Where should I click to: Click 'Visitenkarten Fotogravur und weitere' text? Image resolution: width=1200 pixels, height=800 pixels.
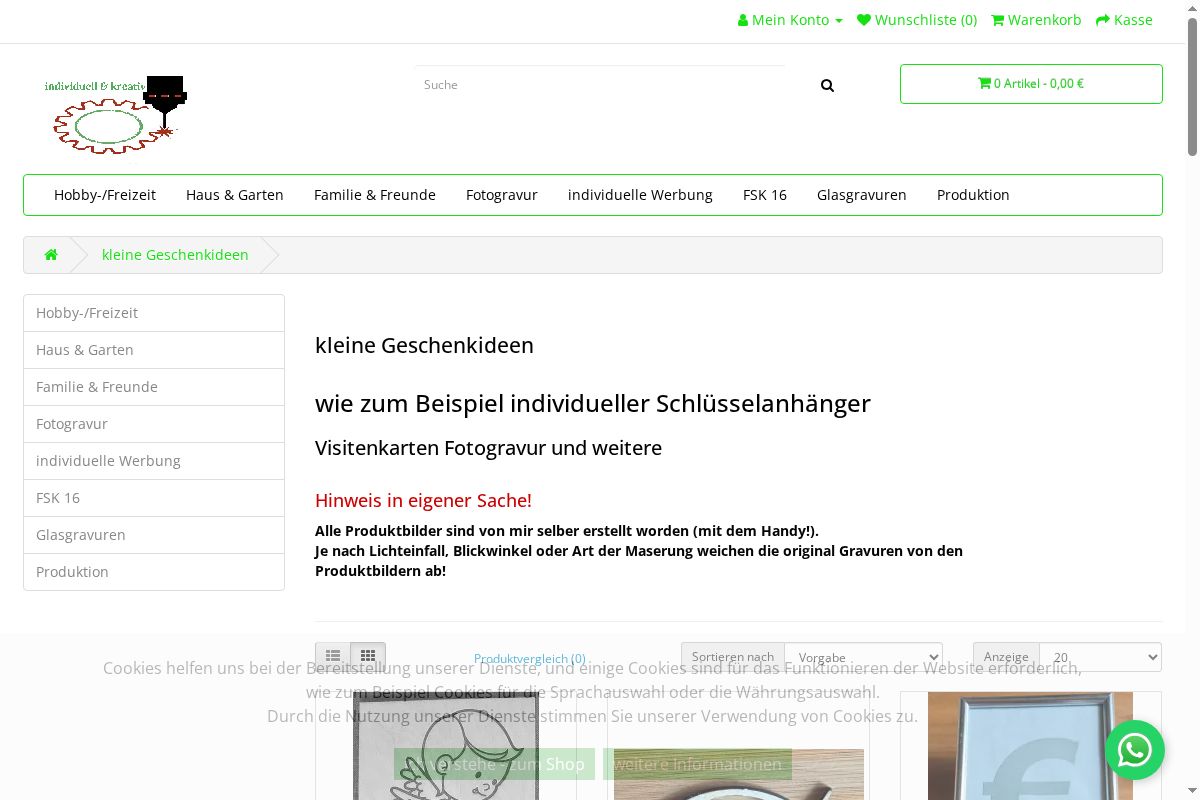(x=488, y=448)
